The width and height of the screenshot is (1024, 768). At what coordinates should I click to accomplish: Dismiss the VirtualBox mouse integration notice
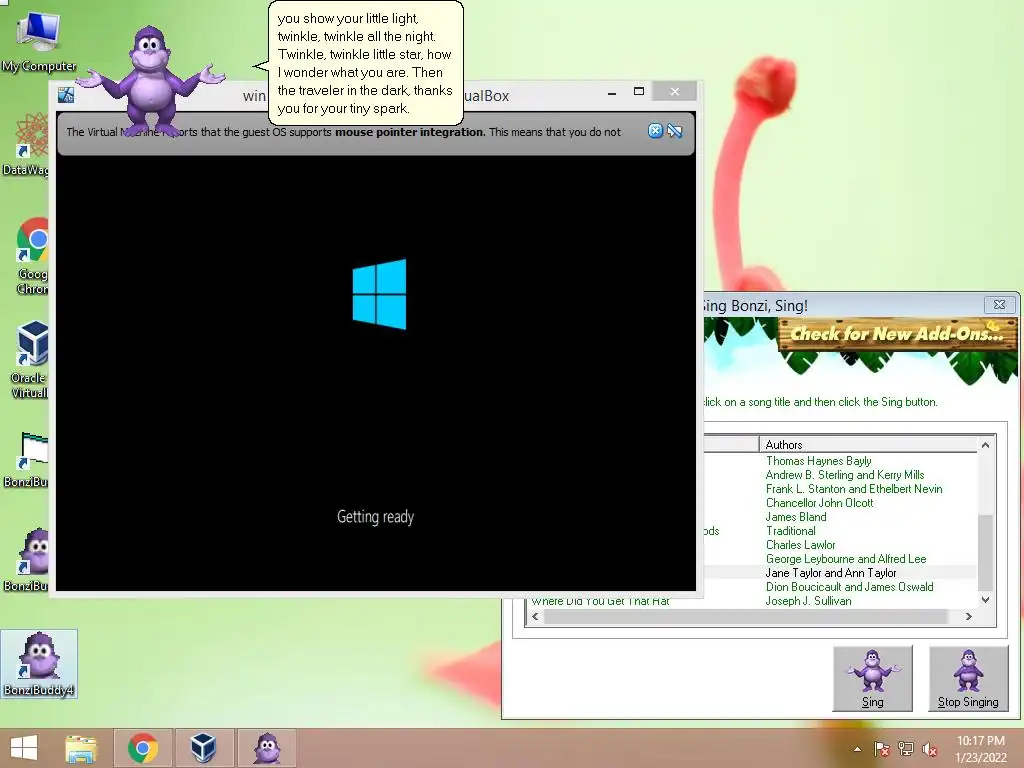(x=655, y=131)
